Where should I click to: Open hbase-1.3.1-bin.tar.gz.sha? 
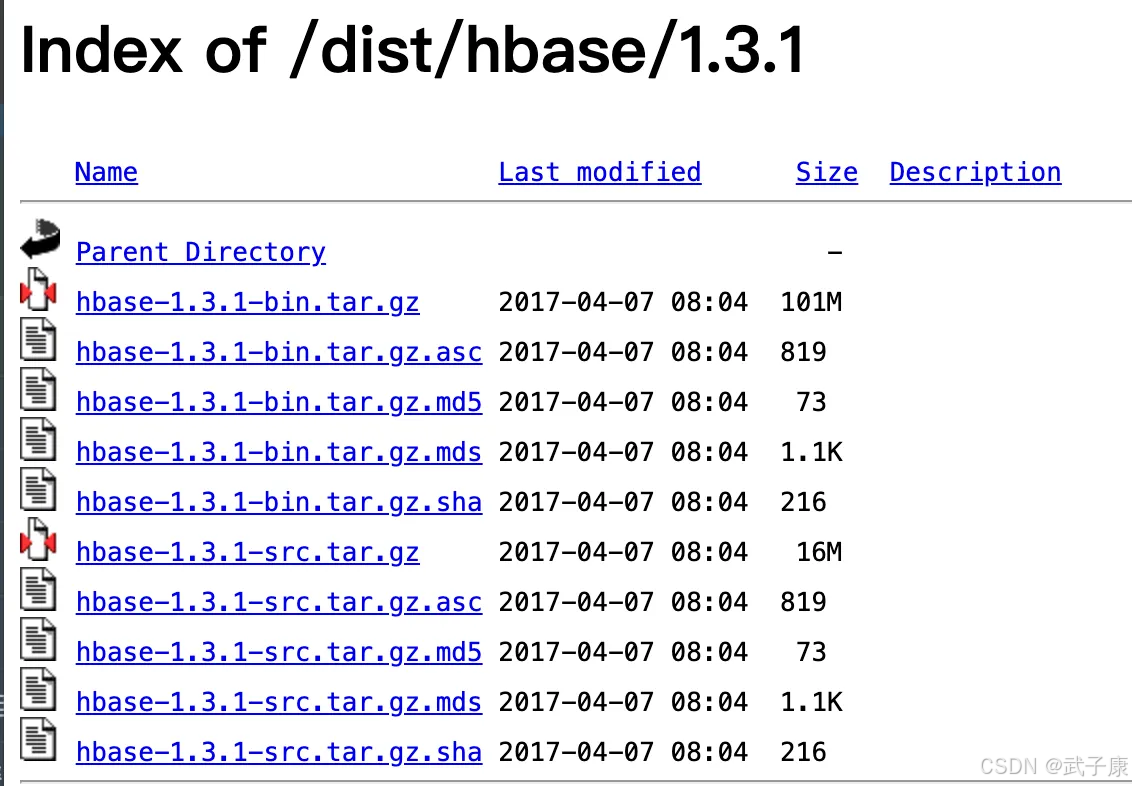pos(278,502)
